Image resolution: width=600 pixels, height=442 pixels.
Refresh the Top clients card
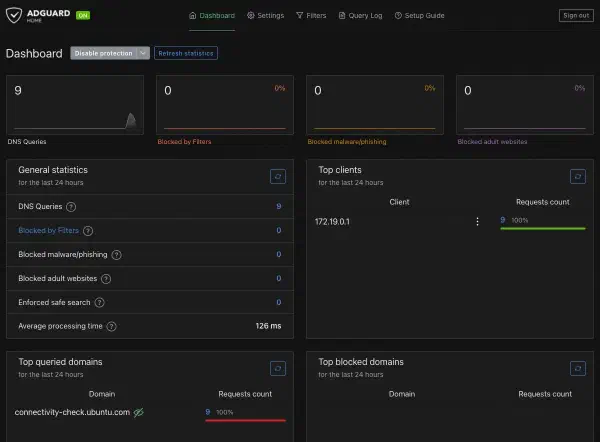point(578,176)
